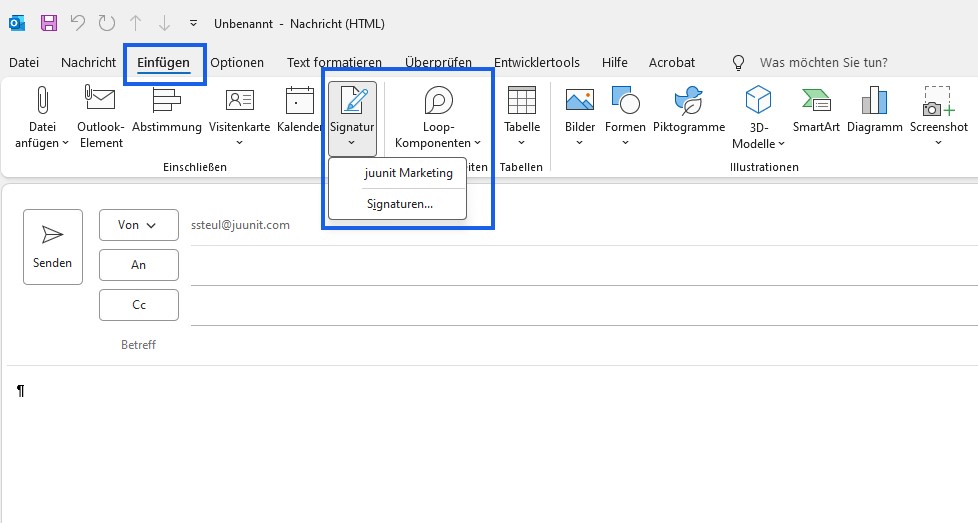Insert Piktogramme icons
The height and width of the screenshot is (523, 978).
tap(689, 111)
